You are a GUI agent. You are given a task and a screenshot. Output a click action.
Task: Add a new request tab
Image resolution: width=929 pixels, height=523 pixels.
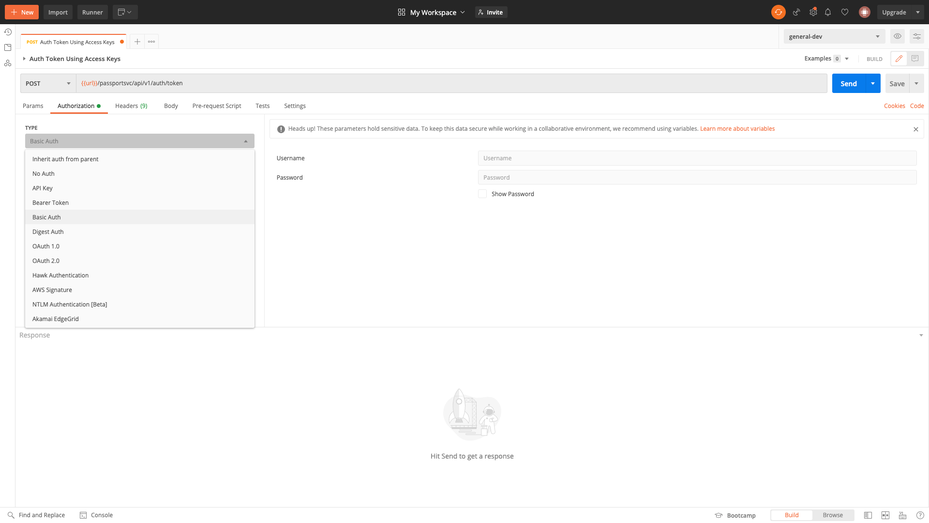[x=137, y=42]
